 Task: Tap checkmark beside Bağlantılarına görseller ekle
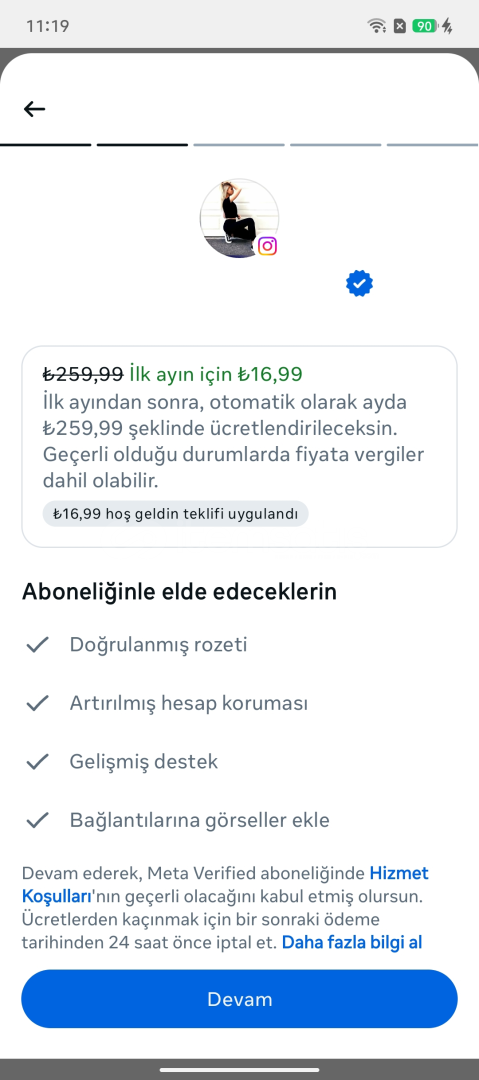[x=37, y=820]
